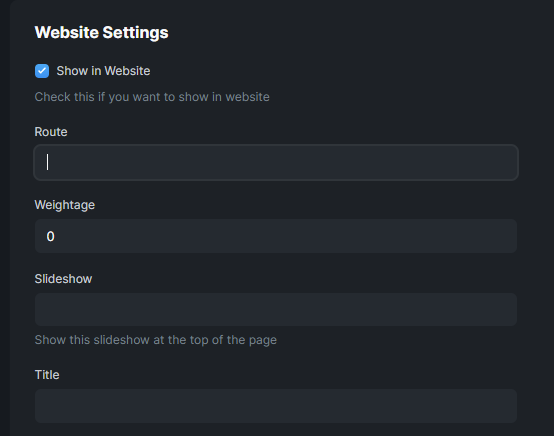Click the blue checkmark icon
Image resolution: width=554 pixels, height=436 pixels.
click(42, 71)
